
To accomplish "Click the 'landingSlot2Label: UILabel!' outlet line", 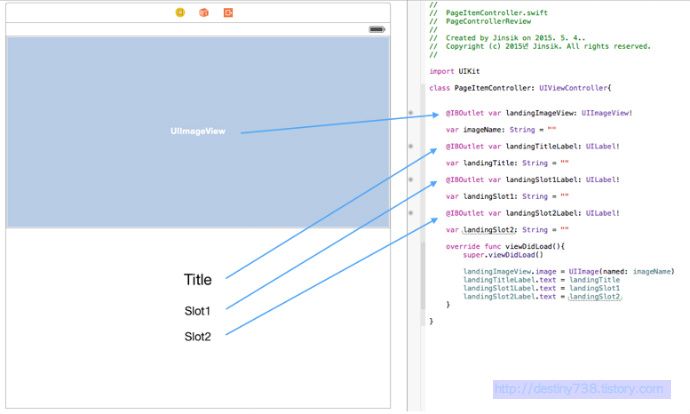I will (x=532, y=213).
